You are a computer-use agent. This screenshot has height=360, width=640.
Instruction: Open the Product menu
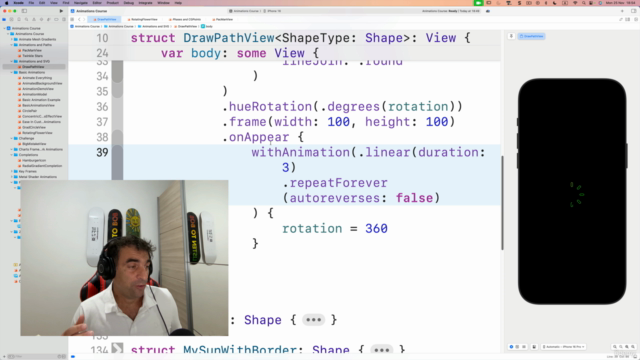(x=112, y=3)
